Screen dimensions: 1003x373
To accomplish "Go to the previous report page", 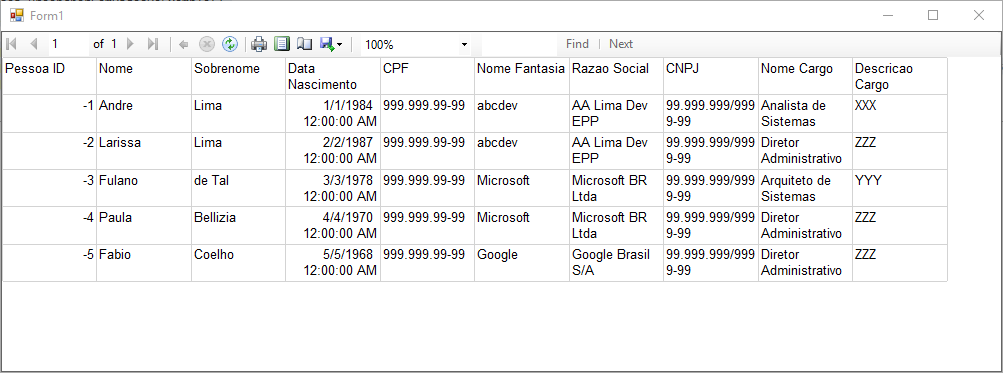I will (34, 44).
